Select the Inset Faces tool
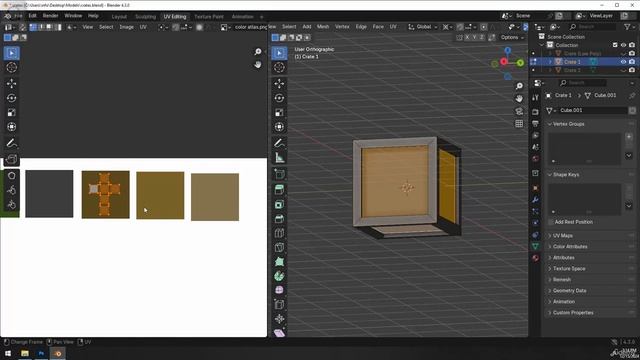Screen dimensions: 640x360 click(x=279, y=204)
